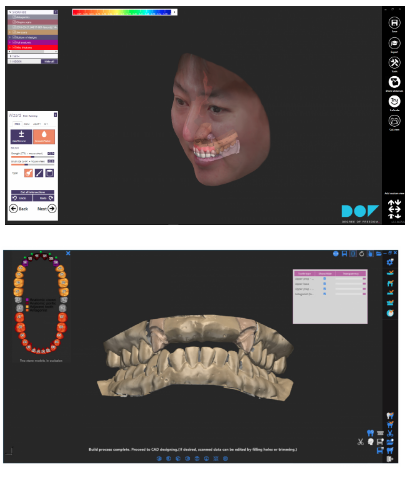Toggle the checkbox on the tan group row

coord(14,32)
